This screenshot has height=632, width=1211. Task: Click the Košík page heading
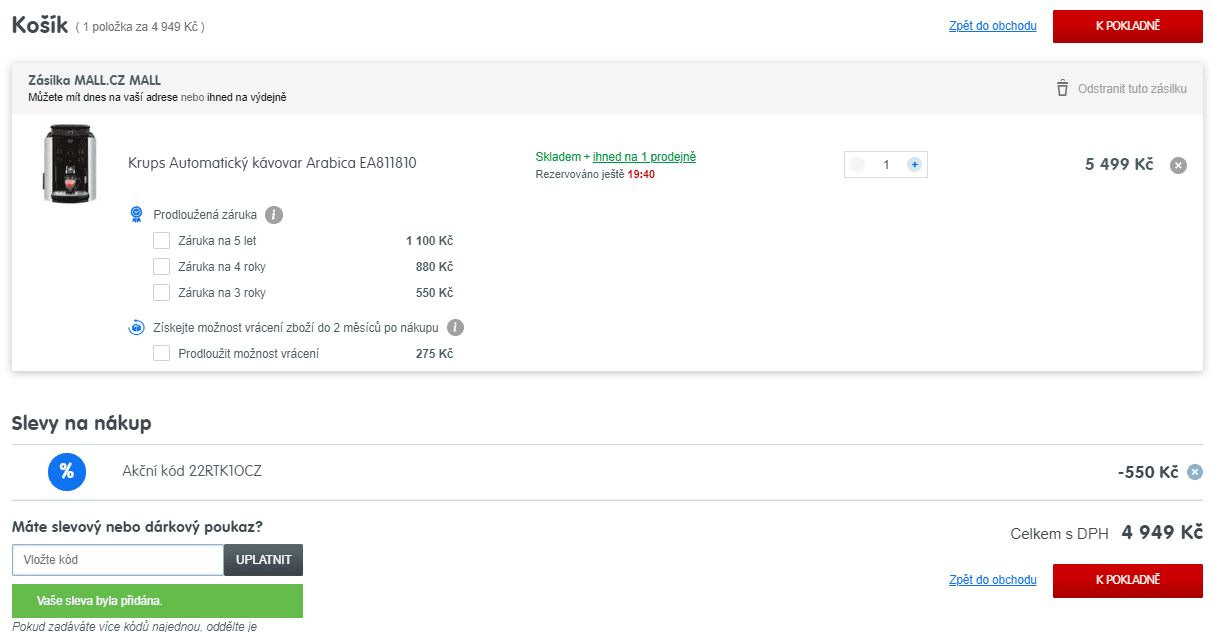tap(40, 25)
